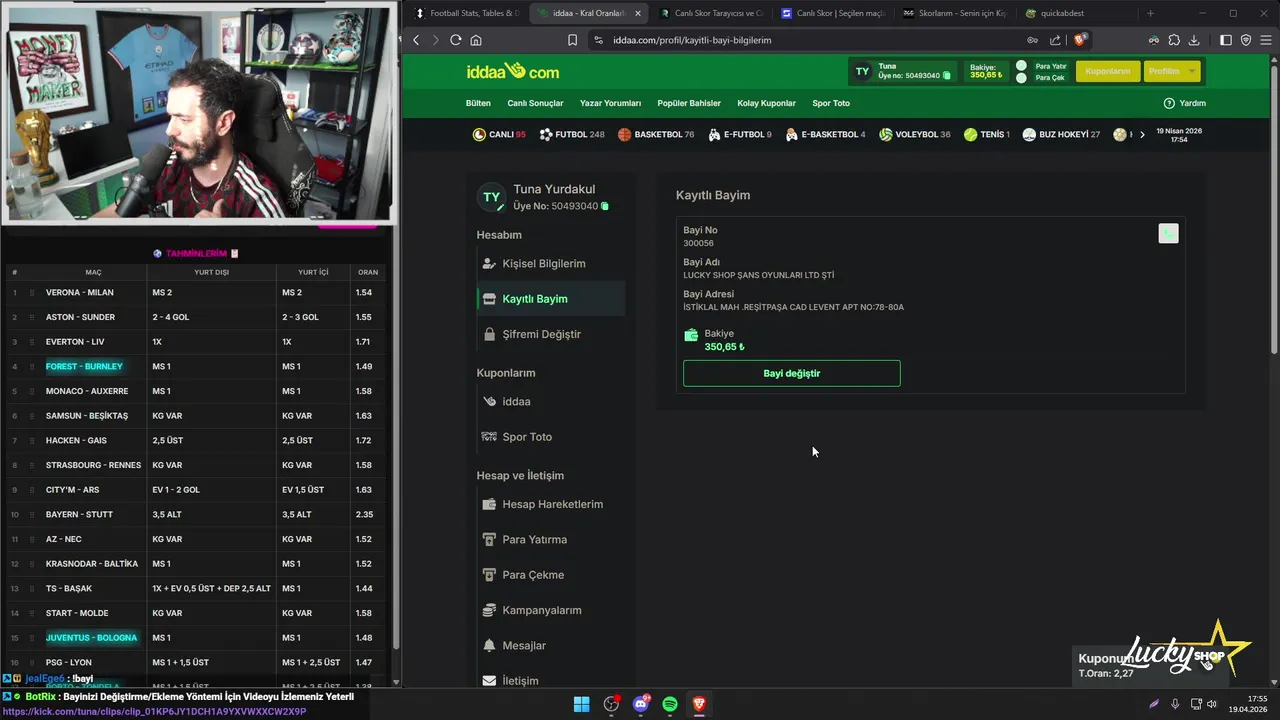Show more sports with the right chevron
This screenshot has height=720, width=1280.
pos(1142,134)
